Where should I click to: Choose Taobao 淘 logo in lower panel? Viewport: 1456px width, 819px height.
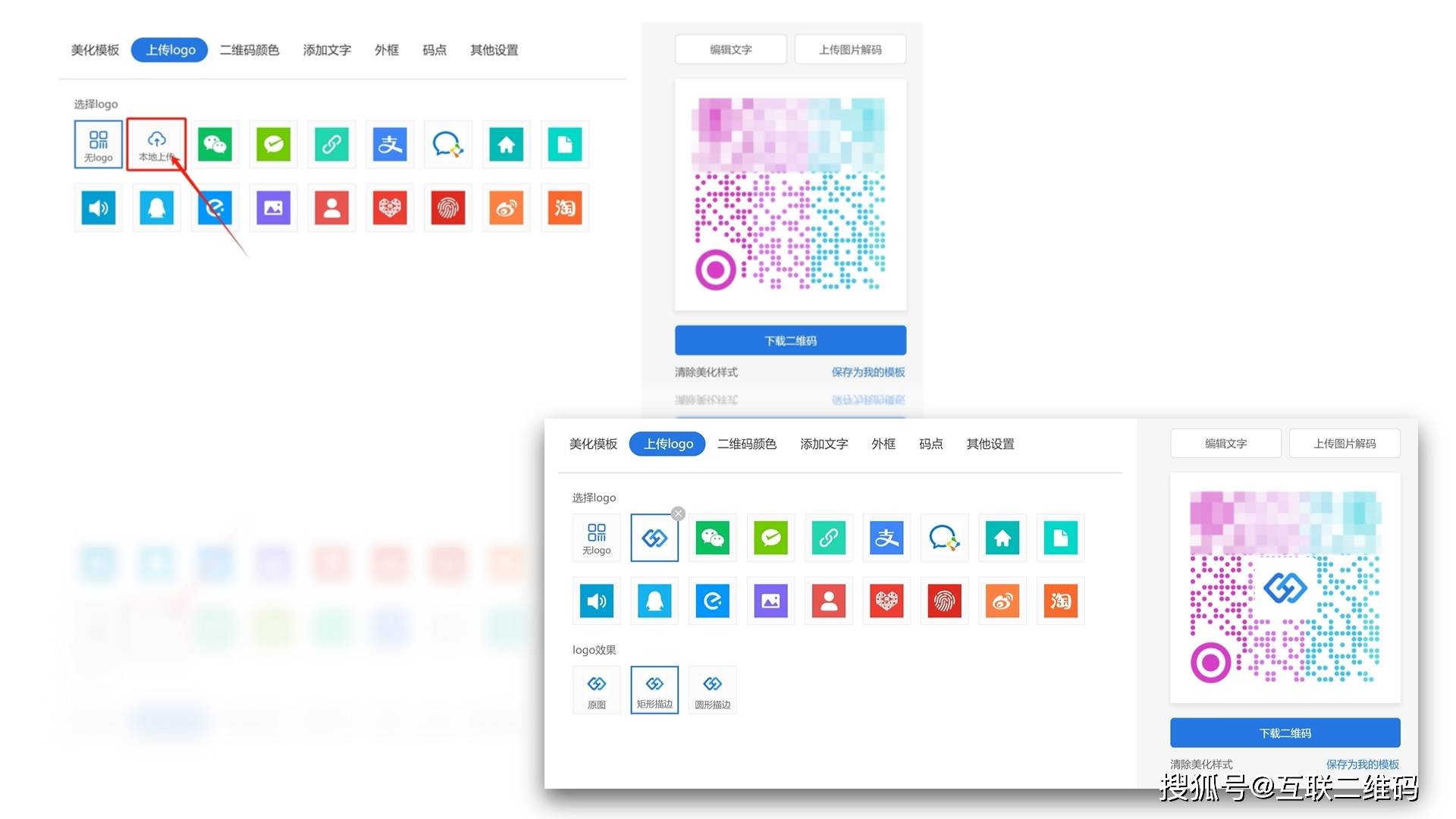click(1060, 601)
